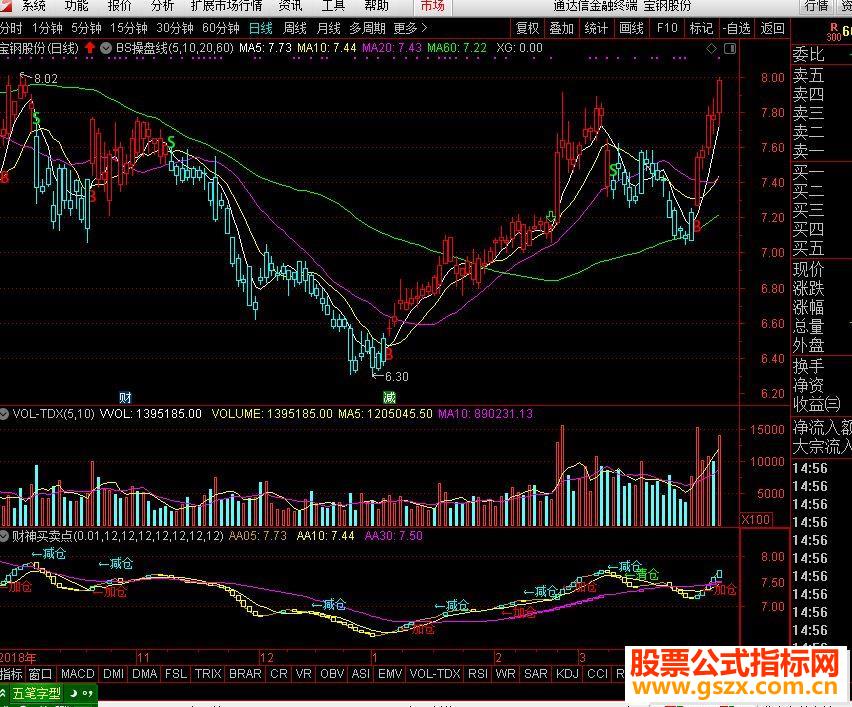Select the 周线 weekly period

coord(295,28)
